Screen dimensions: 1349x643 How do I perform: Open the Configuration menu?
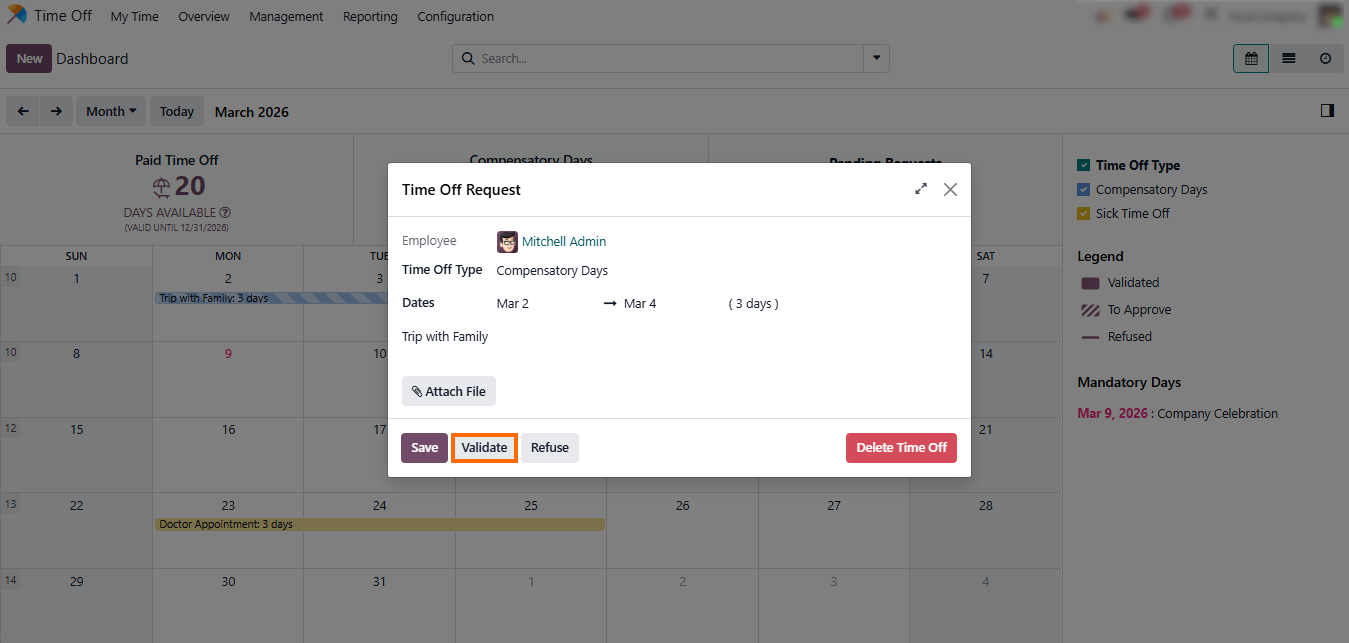(455, 17)
